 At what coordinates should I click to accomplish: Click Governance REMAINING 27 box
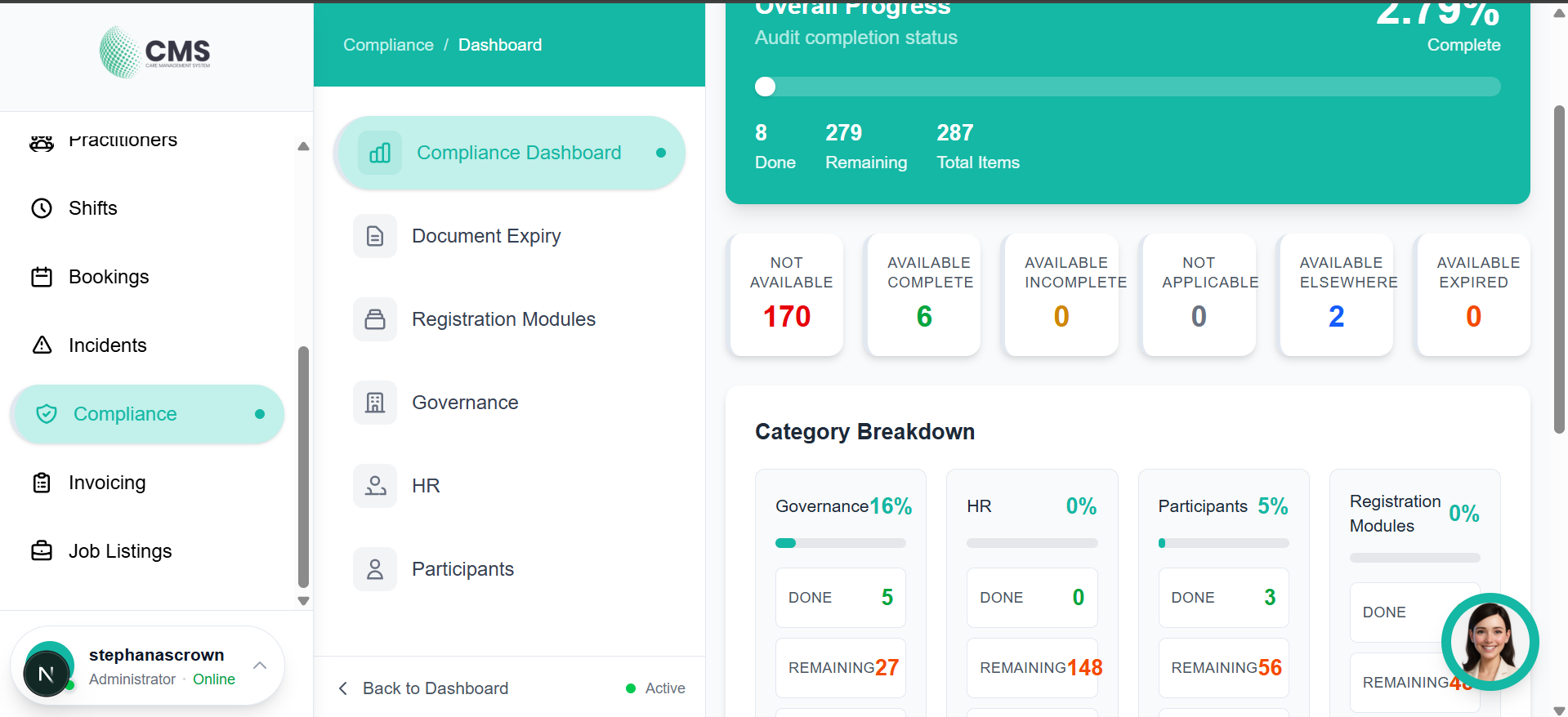841,668
